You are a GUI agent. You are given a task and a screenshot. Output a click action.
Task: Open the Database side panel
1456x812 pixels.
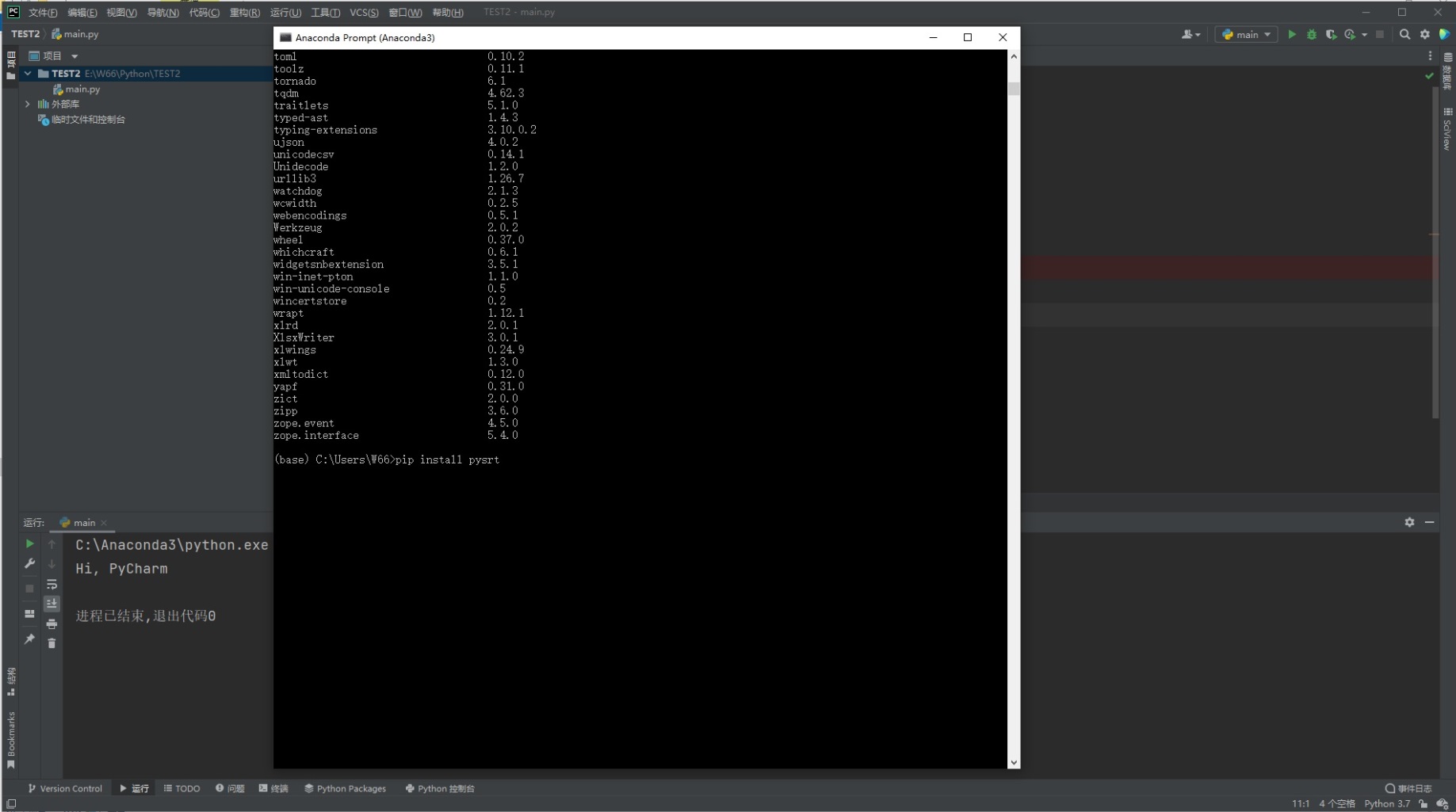[x=1447, y=71]
